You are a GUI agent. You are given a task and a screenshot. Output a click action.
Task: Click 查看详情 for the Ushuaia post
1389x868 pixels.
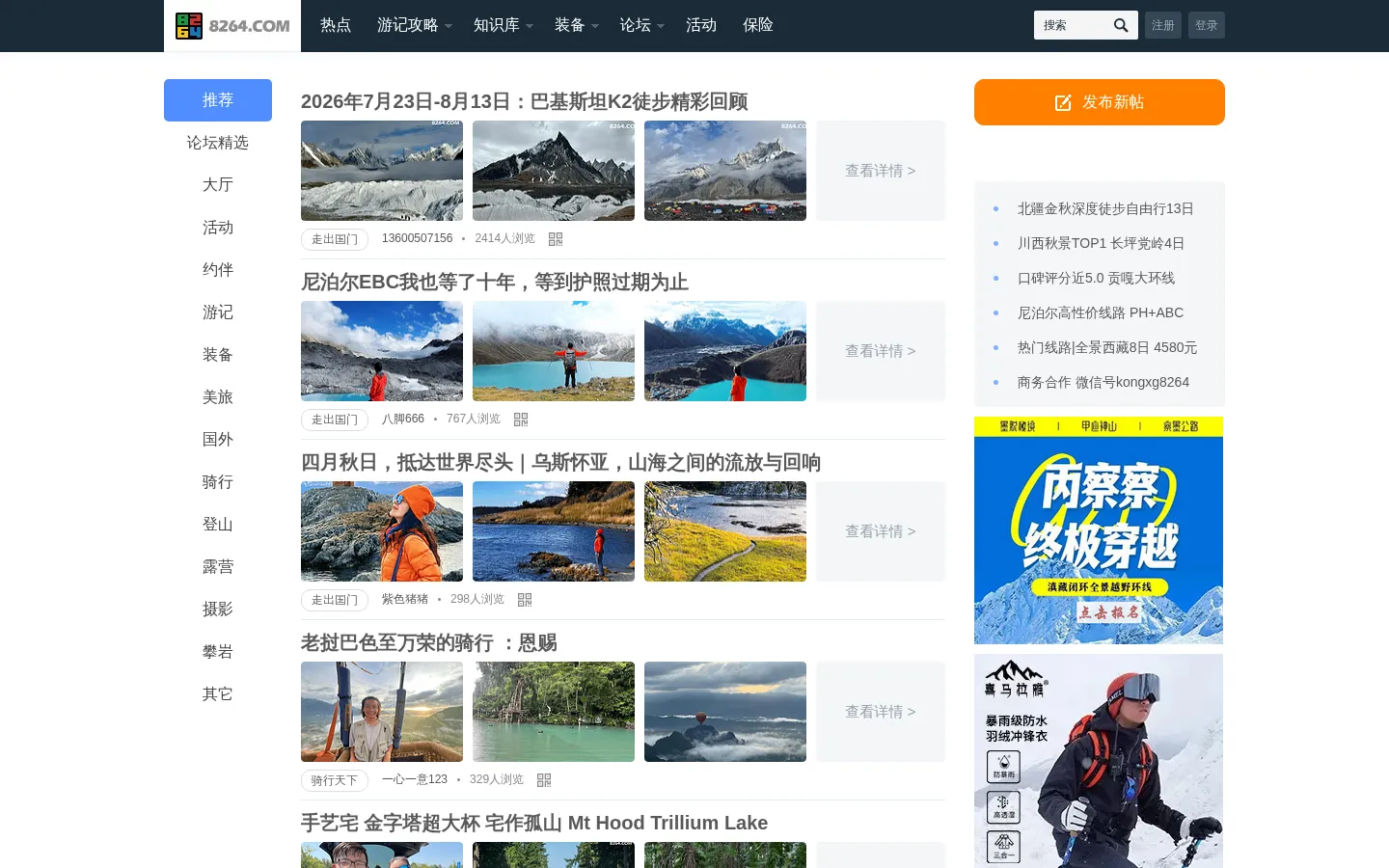tap(881, 531)
